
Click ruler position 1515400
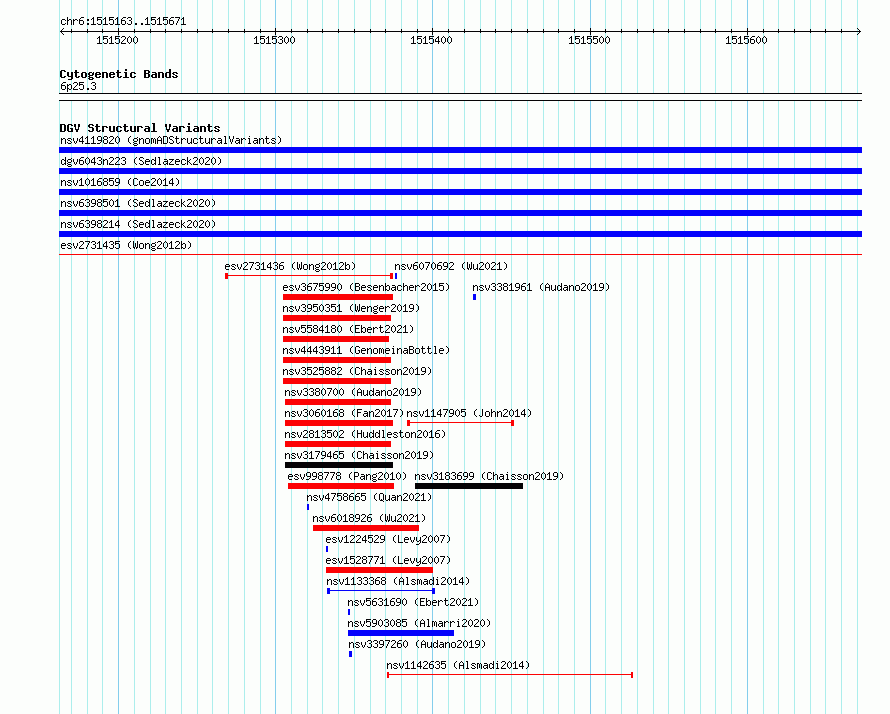tap(431, 40)
